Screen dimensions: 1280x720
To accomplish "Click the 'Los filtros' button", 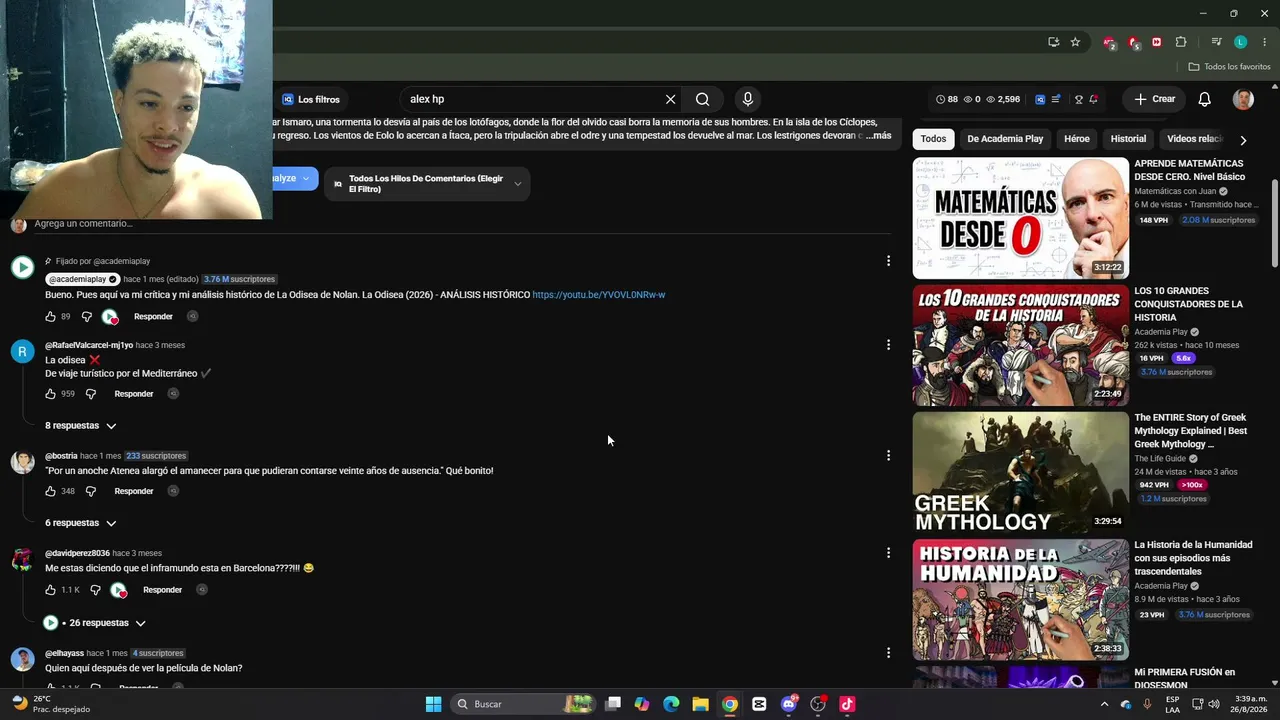I will click(x=310, y=99).
